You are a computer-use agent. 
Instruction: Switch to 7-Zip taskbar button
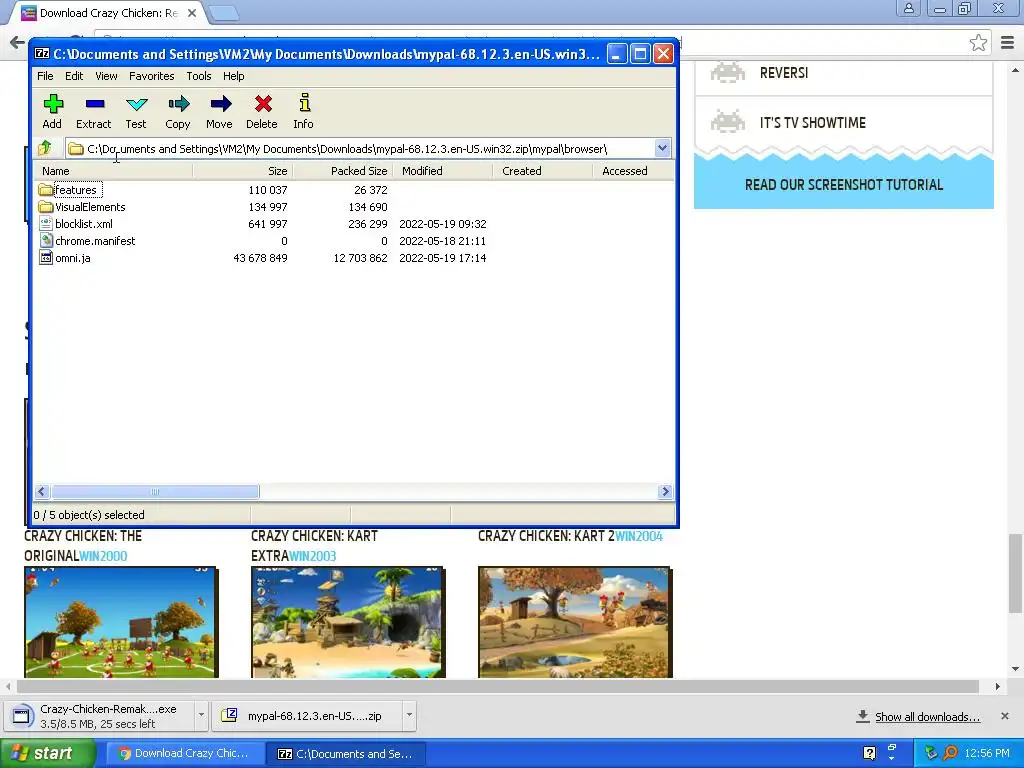tap(346, 753)
